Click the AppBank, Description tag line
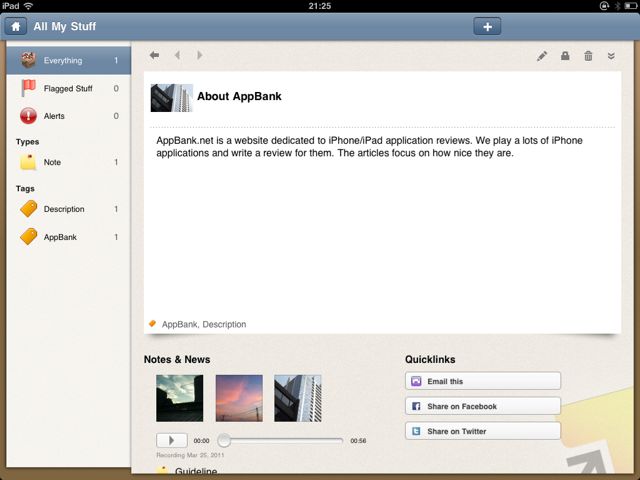 pyautogui.click(x=204, y=324)
